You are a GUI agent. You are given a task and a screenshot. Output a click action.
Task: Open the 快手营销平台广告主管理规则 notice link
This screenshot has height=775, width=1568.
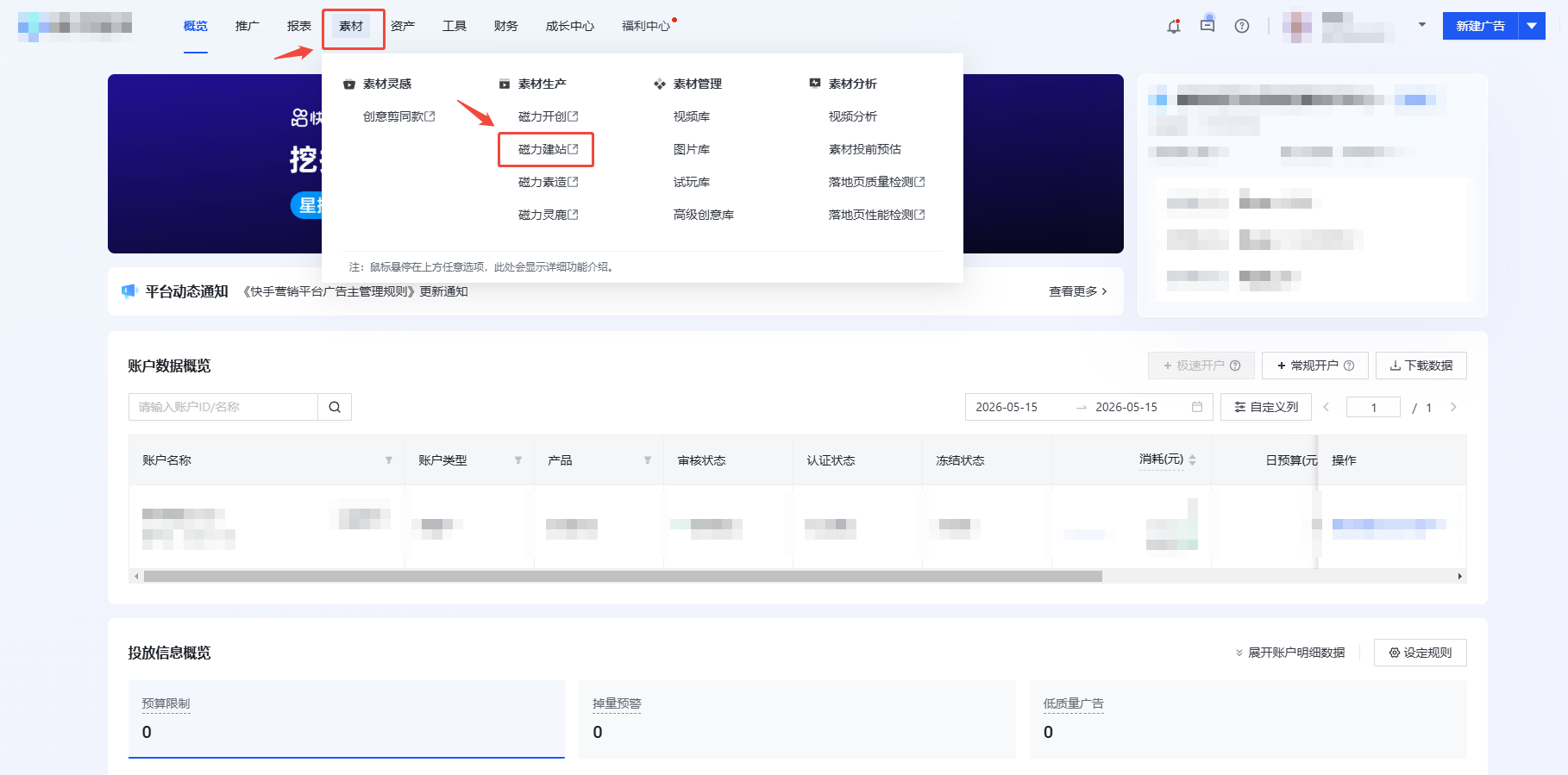tap(355, 291)
